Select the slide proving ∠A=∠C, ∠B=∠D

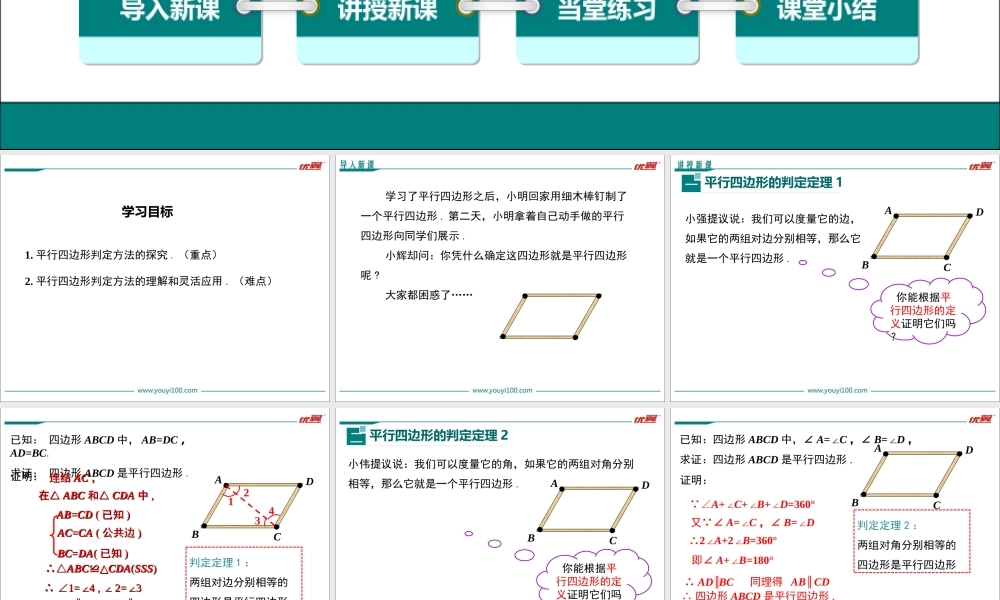[x=835, y=504]
